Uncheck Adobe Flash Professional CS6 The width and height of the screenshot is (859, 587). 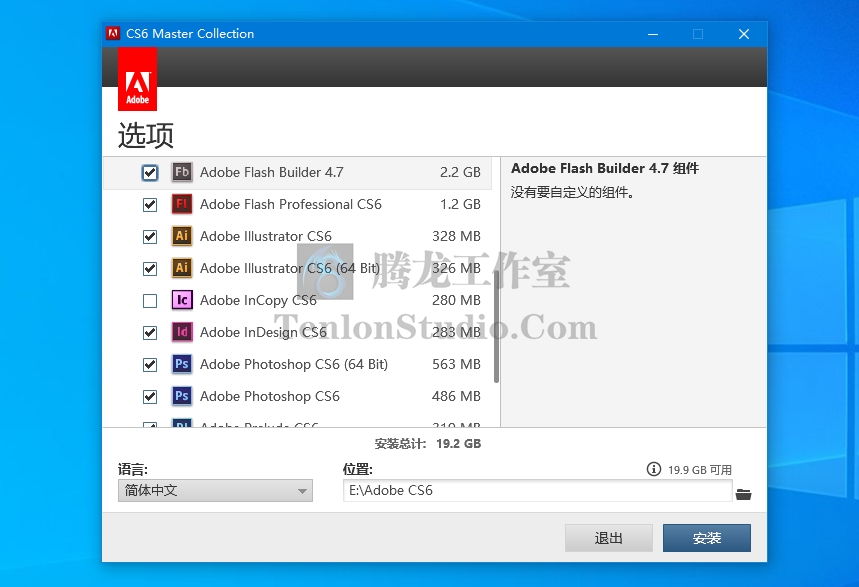pyautogui.click(x=150, y=205)
